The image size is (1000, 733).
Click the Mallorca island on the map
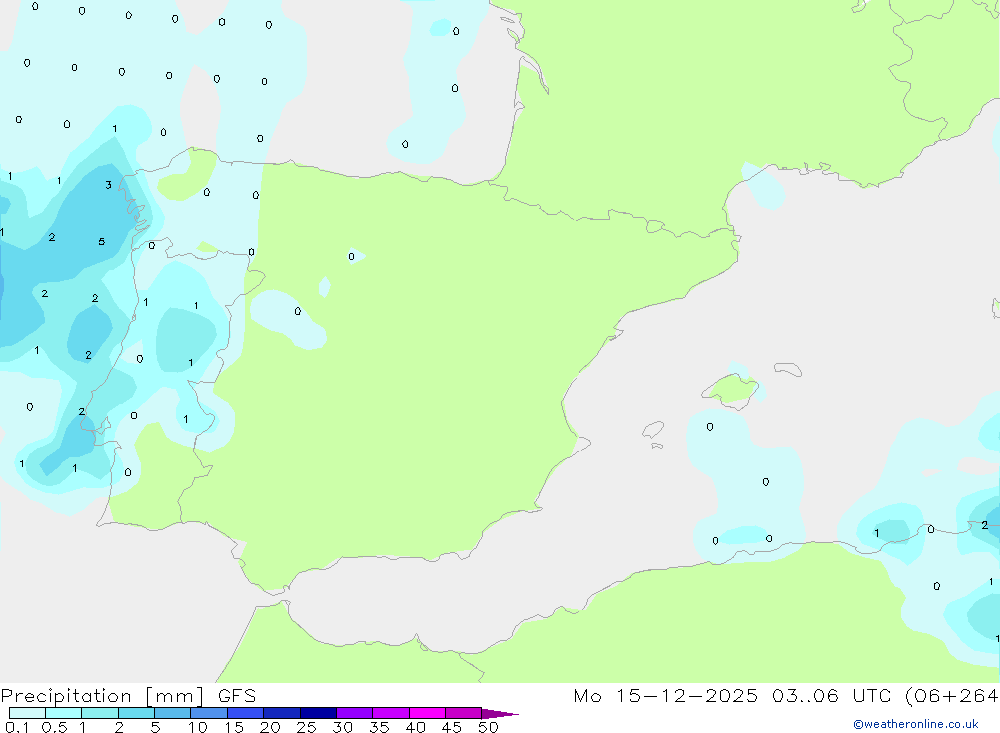(731, 389)
